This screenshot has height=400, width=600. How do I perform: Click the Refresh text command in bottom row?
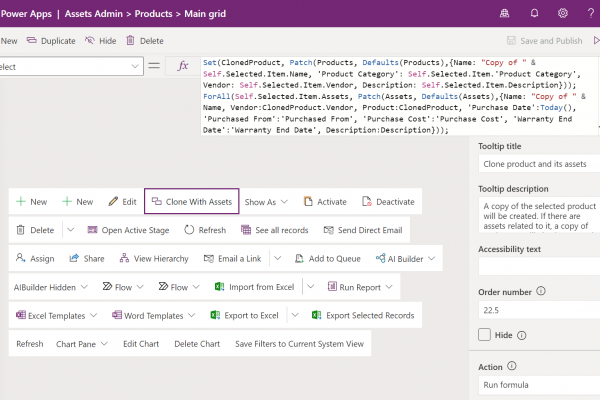coord(29,344)
